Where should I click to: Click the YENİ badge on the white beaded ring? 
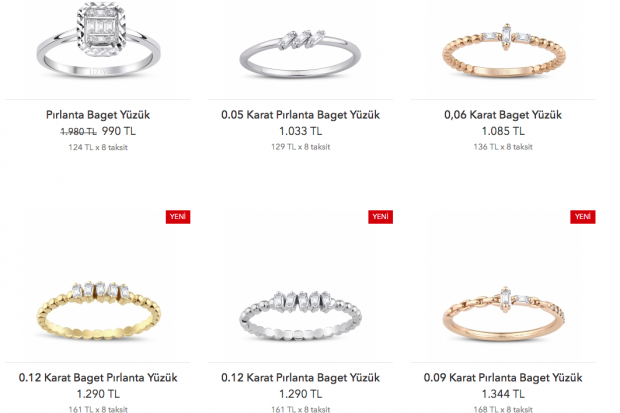pyautogui.click(x=380, y=217)
